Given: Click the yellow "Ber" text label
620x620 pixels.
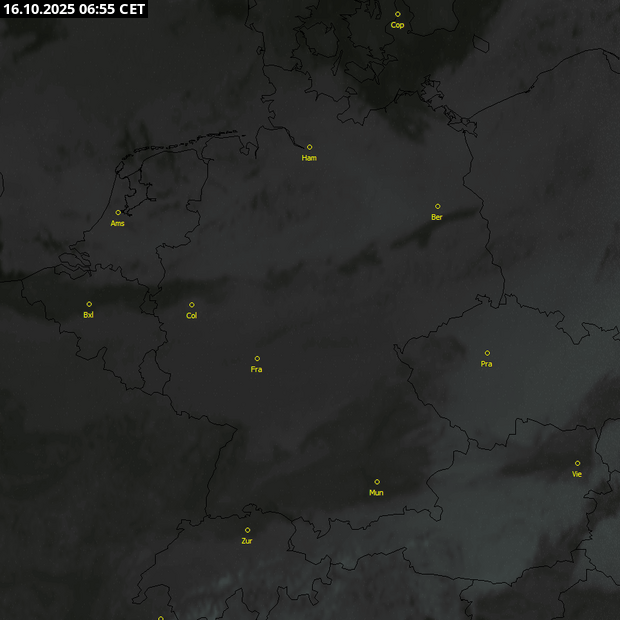Looking at the screenshot, I should 437,217.
